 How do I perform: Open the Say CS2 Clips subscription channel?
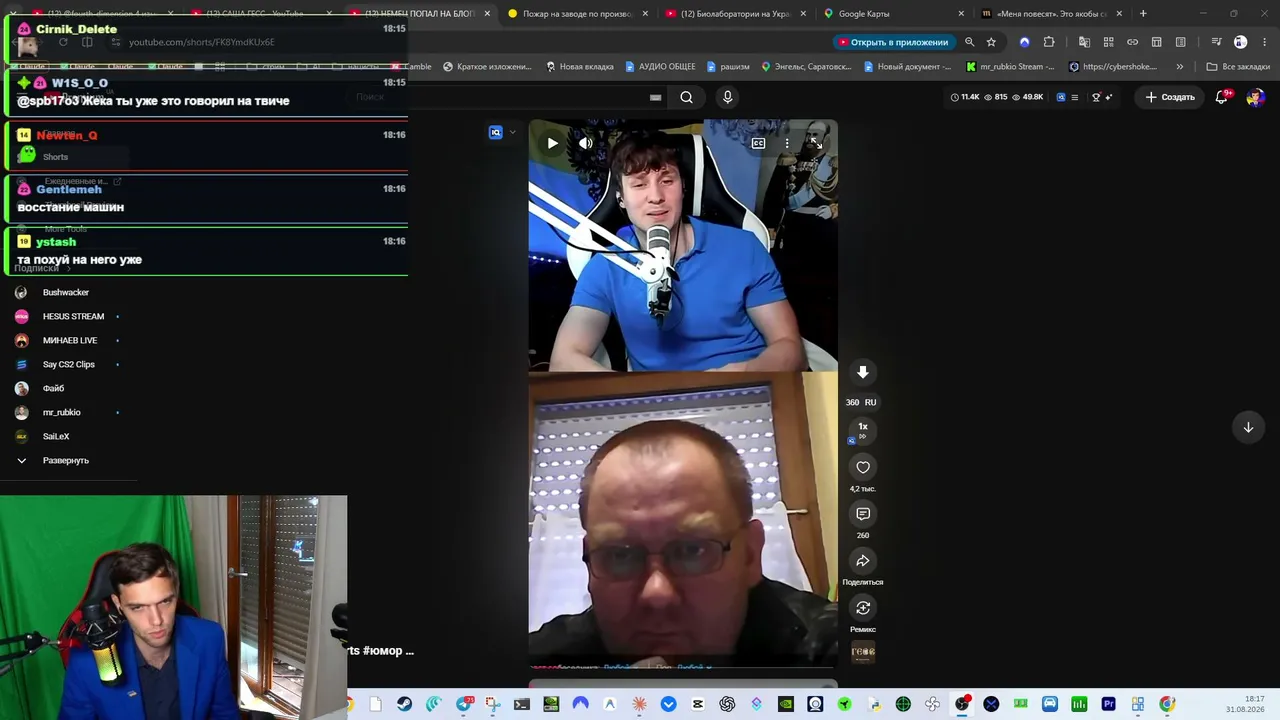click(68, 364)
